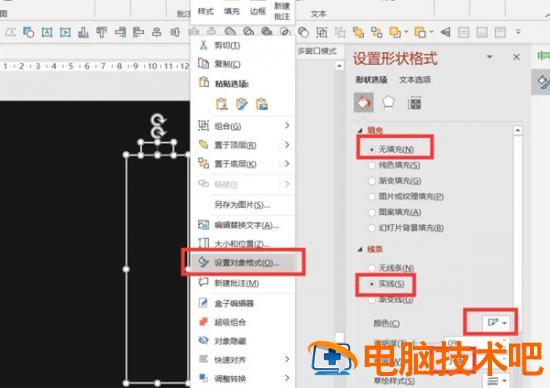Click the bring to front toolbar icon

(x=358, y=32)
